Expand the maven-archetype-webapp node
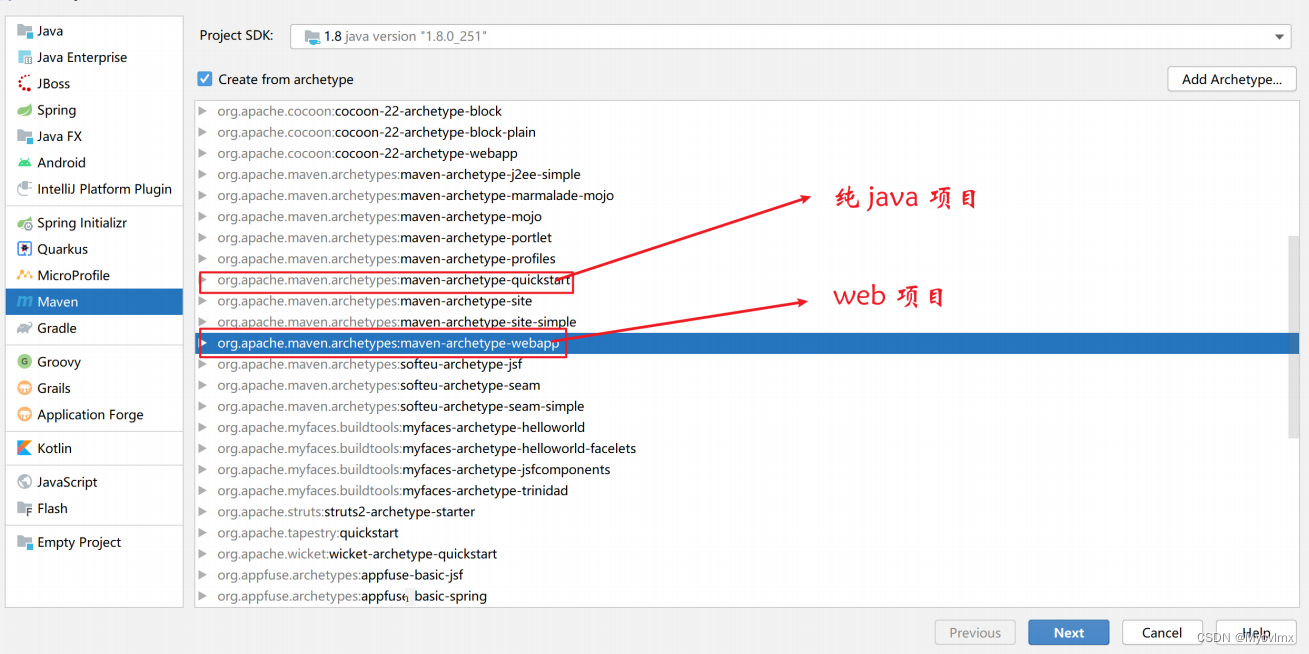 [x=204, y=343]
